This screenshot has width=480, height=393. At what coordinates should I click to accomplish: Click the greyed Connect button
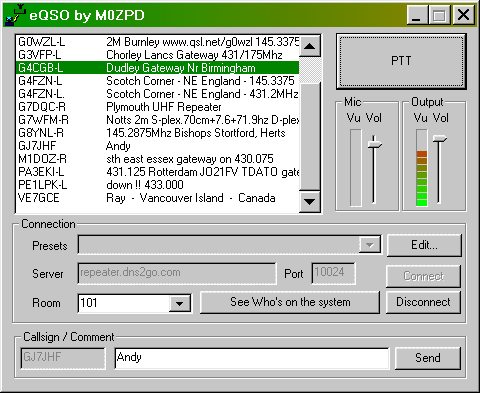423,276
